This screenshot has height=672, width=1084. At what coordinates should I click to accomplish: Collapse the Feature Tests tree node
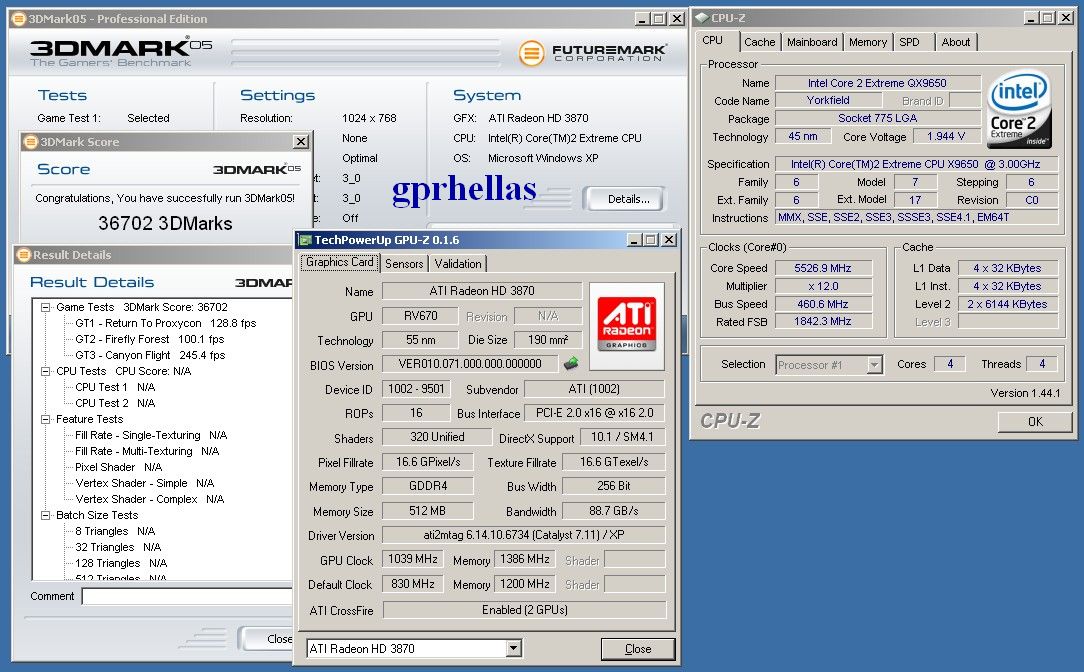(x=46, y=419)
